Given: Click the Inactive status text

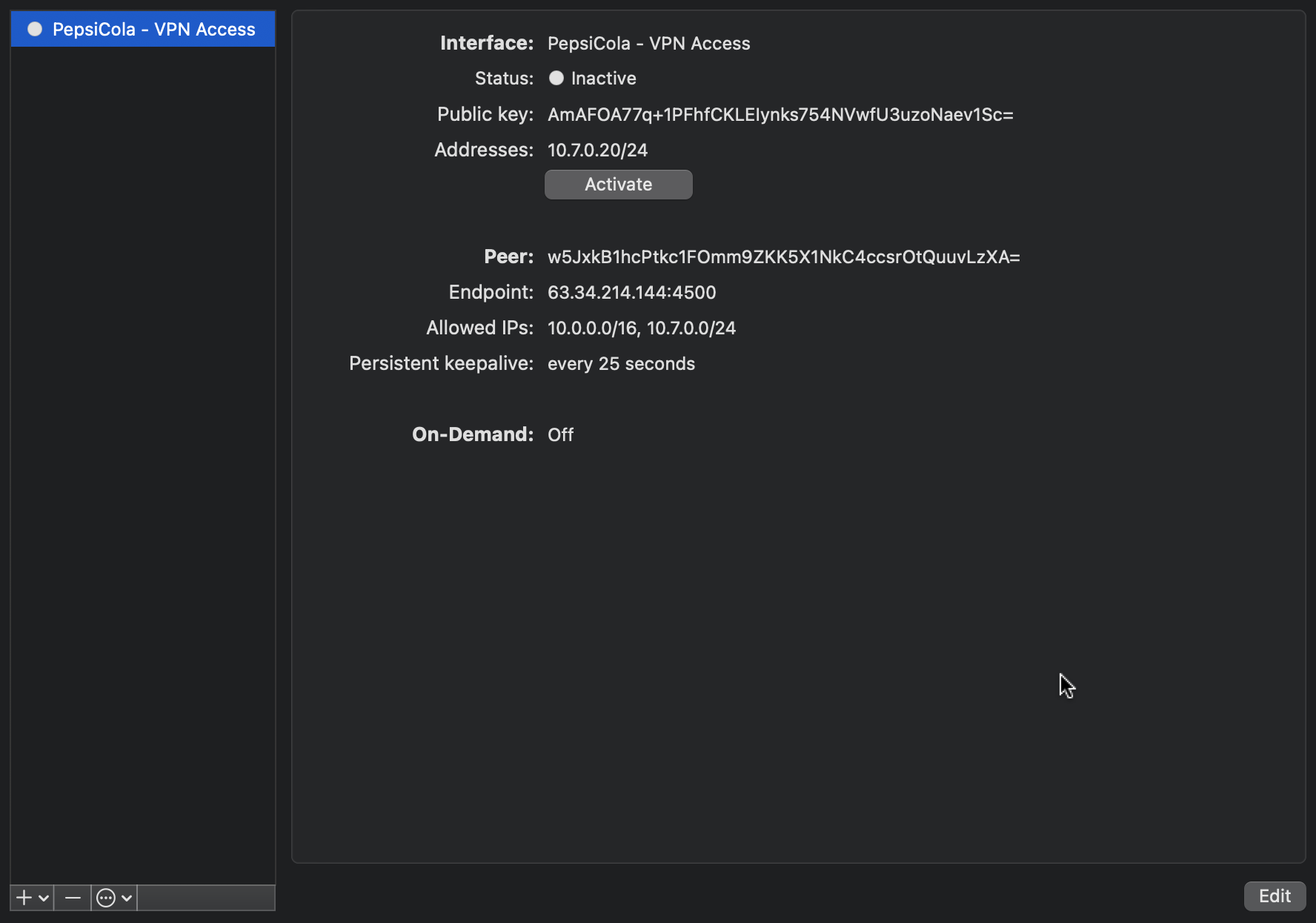Looking at the screenshot, I should pyautogui.click(x=603, y=79).
